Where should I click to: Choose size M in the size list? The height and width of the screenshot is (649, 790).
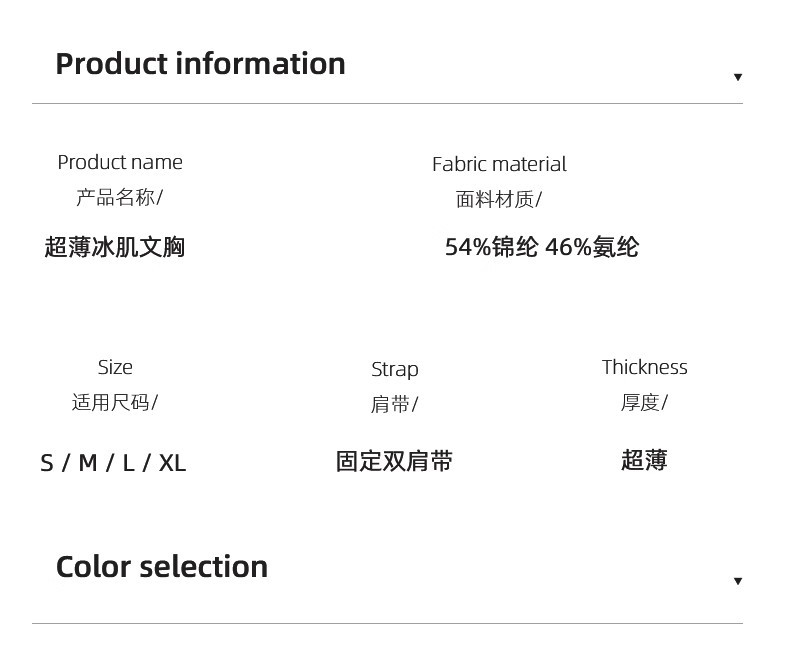pyautogui.click(x=88, y=463)
